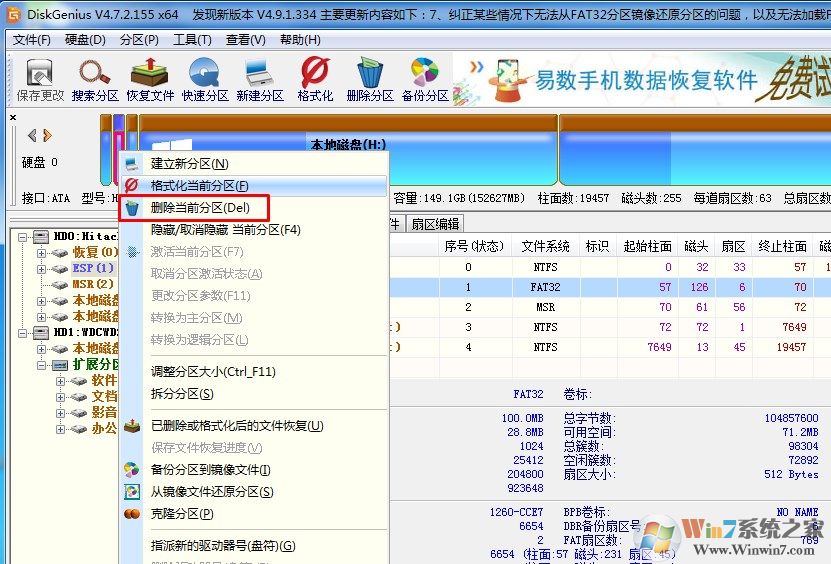Click the Quick Partition (快速分区) icon
This screenshot has width=831, height=564.
tap(205, 79)
